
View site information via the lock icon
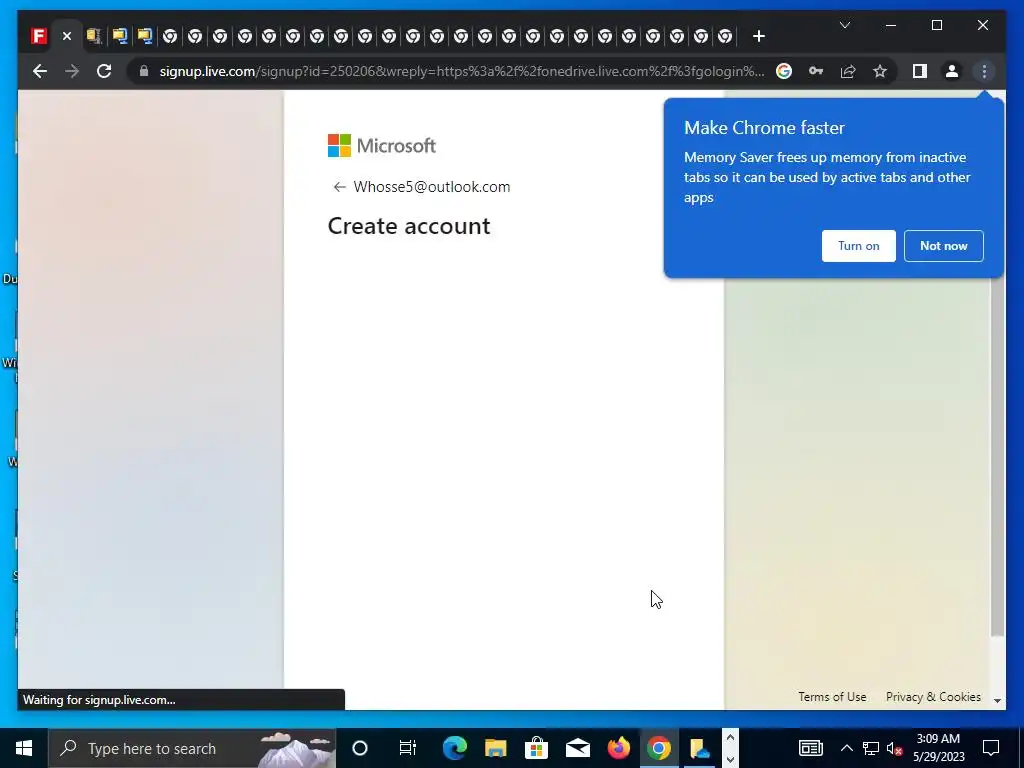144,71
